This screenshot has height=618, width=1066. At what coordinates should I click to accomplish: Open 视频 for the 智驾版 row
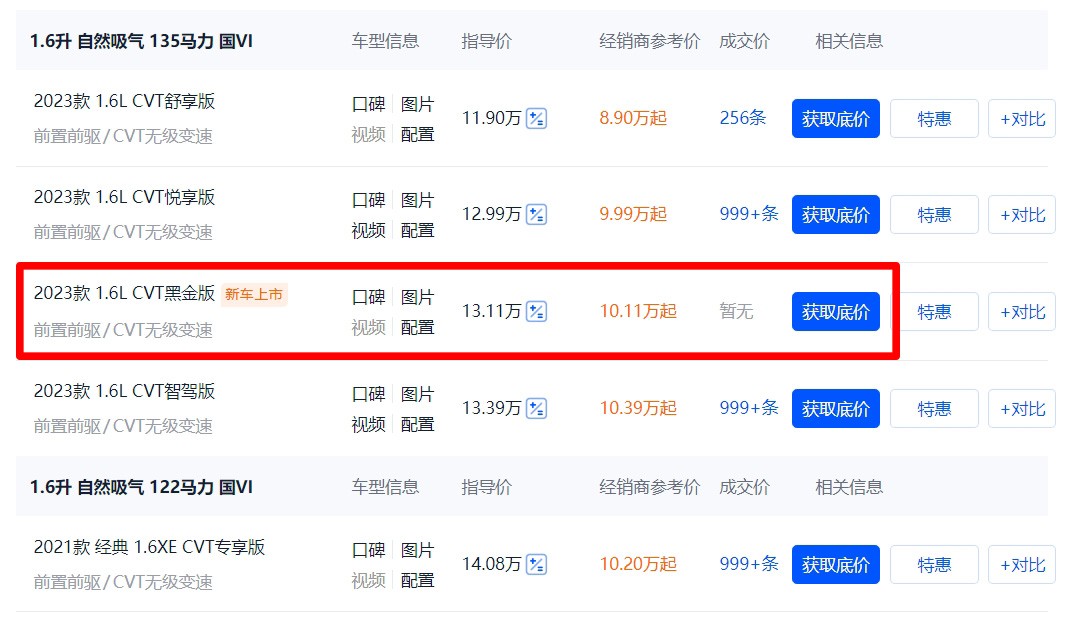pos(368,424)
